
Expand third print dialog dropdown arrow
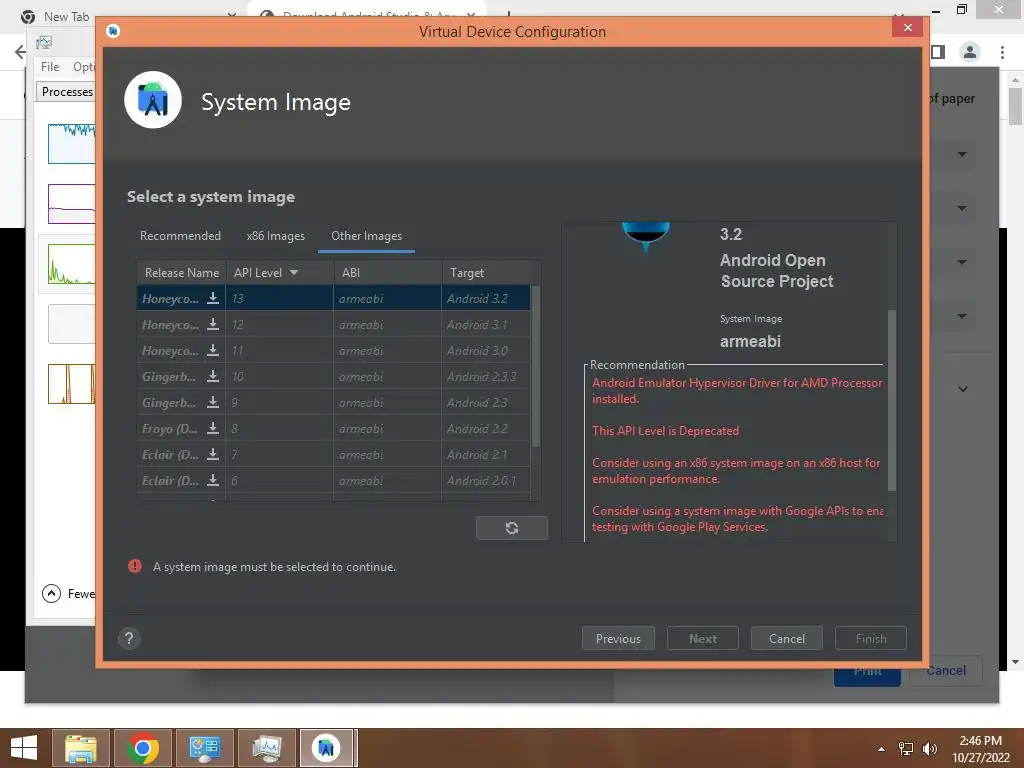(x=962, y=263)
